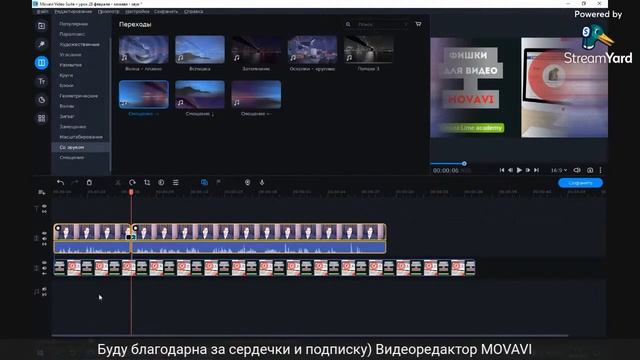The width and height of the screenshot is (640, 360).
Task: Start webcam recording from toolbar icon
Action: [x=247, y=182]
